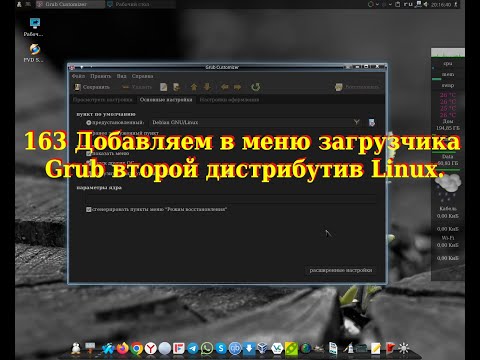
Task: Launch Yandex Browser from the dock
Action: coord(151,349)
